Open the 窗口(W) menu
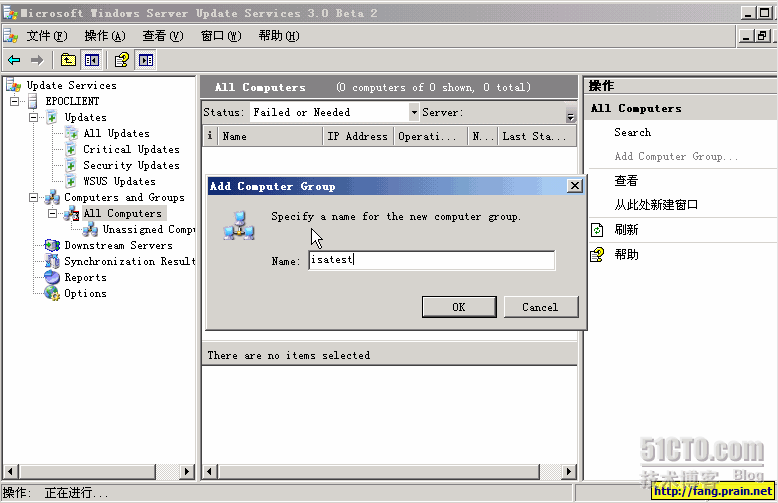This screenshot has height=503, width=778. click(221, 36)
